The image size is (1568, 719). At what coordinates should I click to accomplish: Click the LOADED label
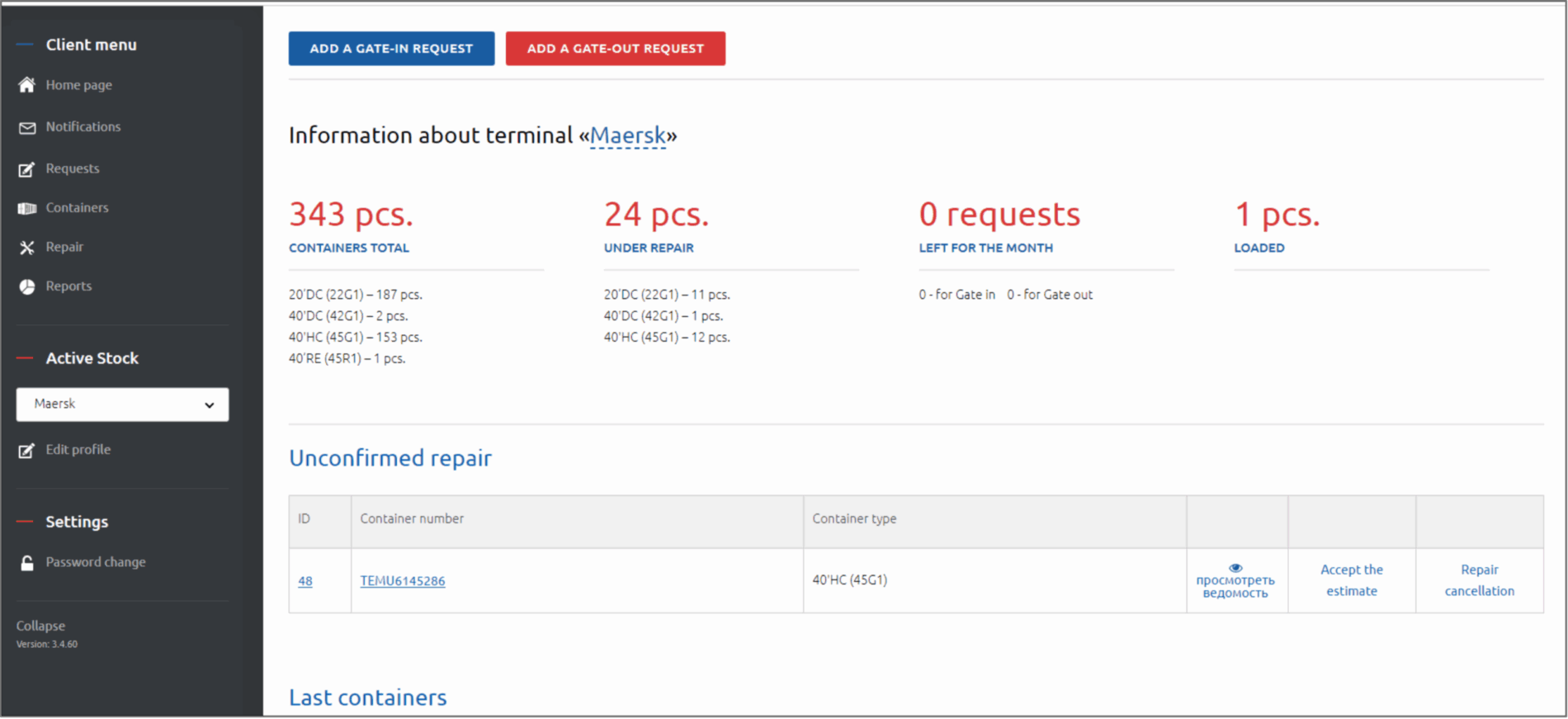coord(1259,248)
